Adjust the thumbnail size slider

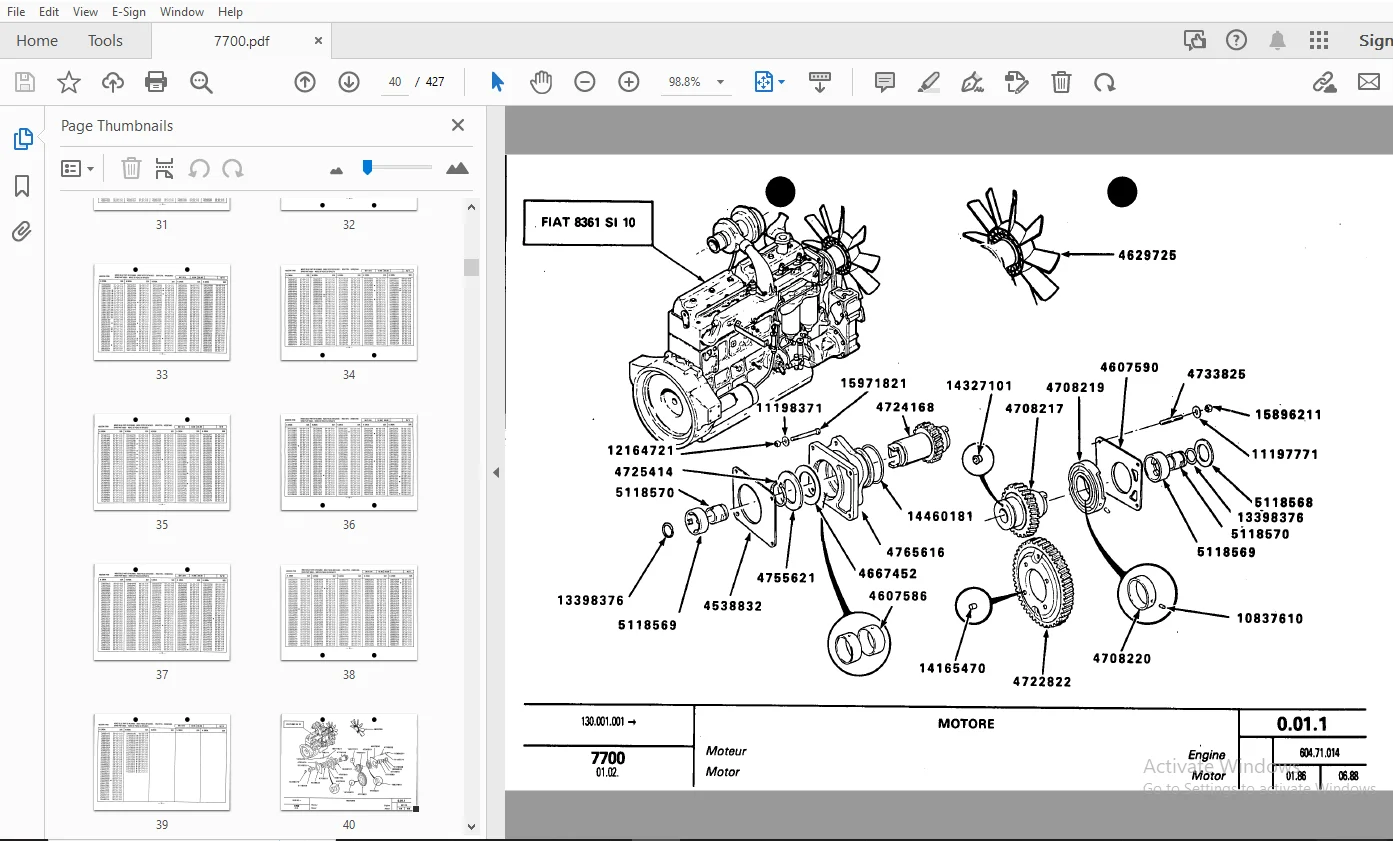(367, 167)
